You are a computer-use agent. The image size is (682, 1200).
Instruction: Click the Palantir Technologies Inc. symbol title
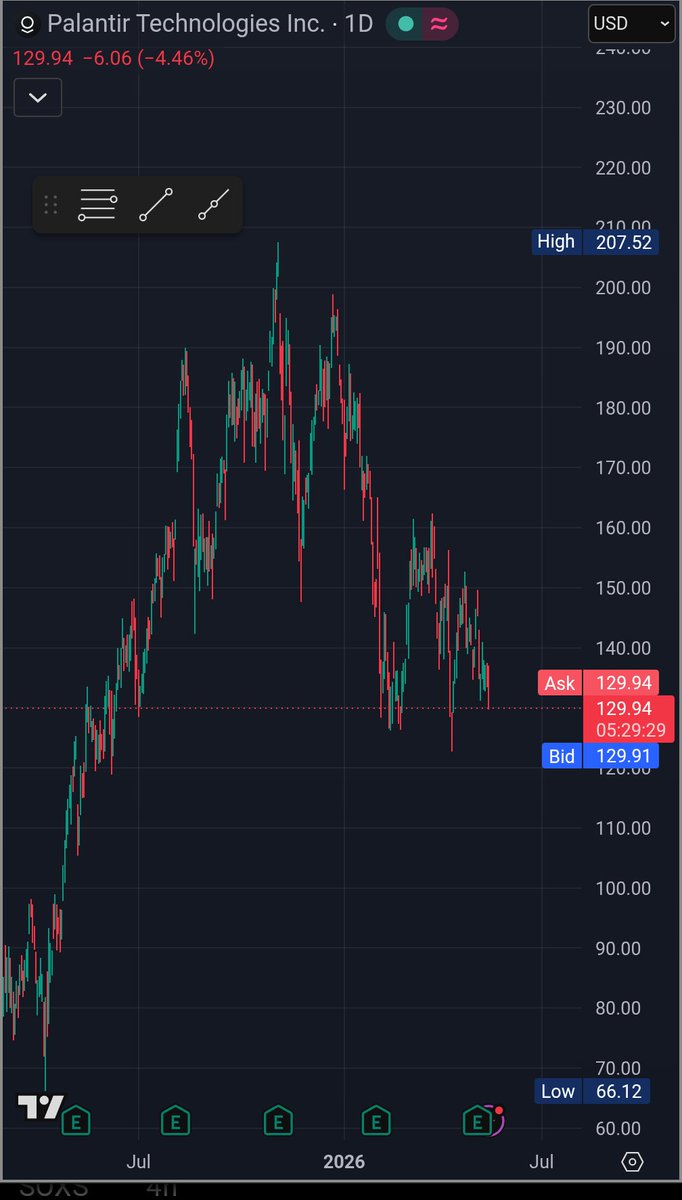pos(186,24)
